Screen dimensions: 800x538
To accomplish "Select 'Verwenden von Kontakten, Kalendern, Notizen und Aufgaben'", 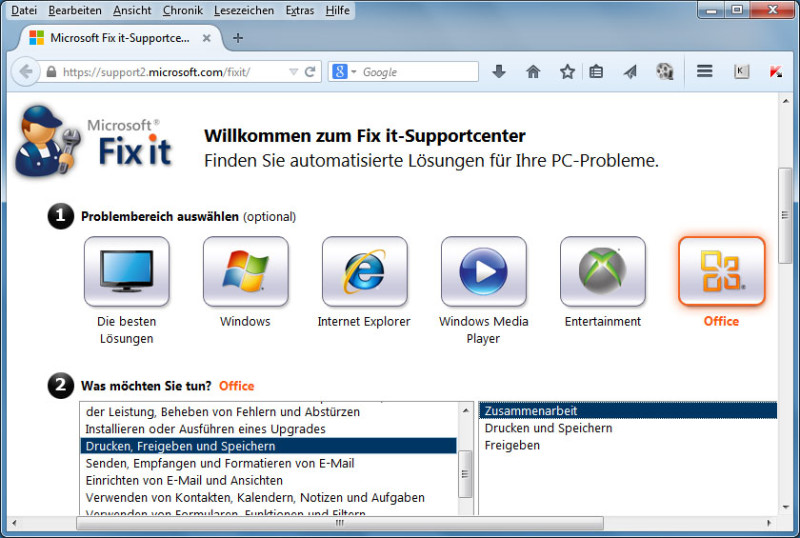I will coord(269,497).
